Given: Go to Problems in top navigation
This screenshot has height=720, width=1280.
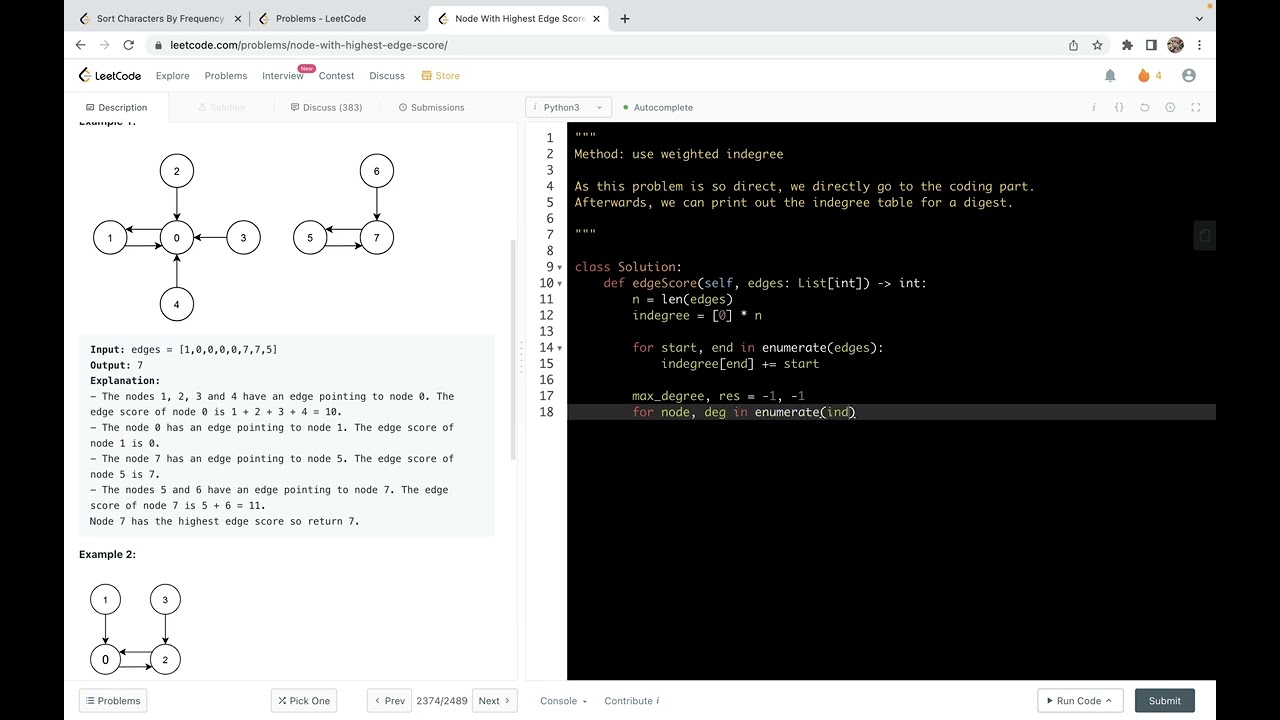Looking at the screenshot, I should [226, 76].
